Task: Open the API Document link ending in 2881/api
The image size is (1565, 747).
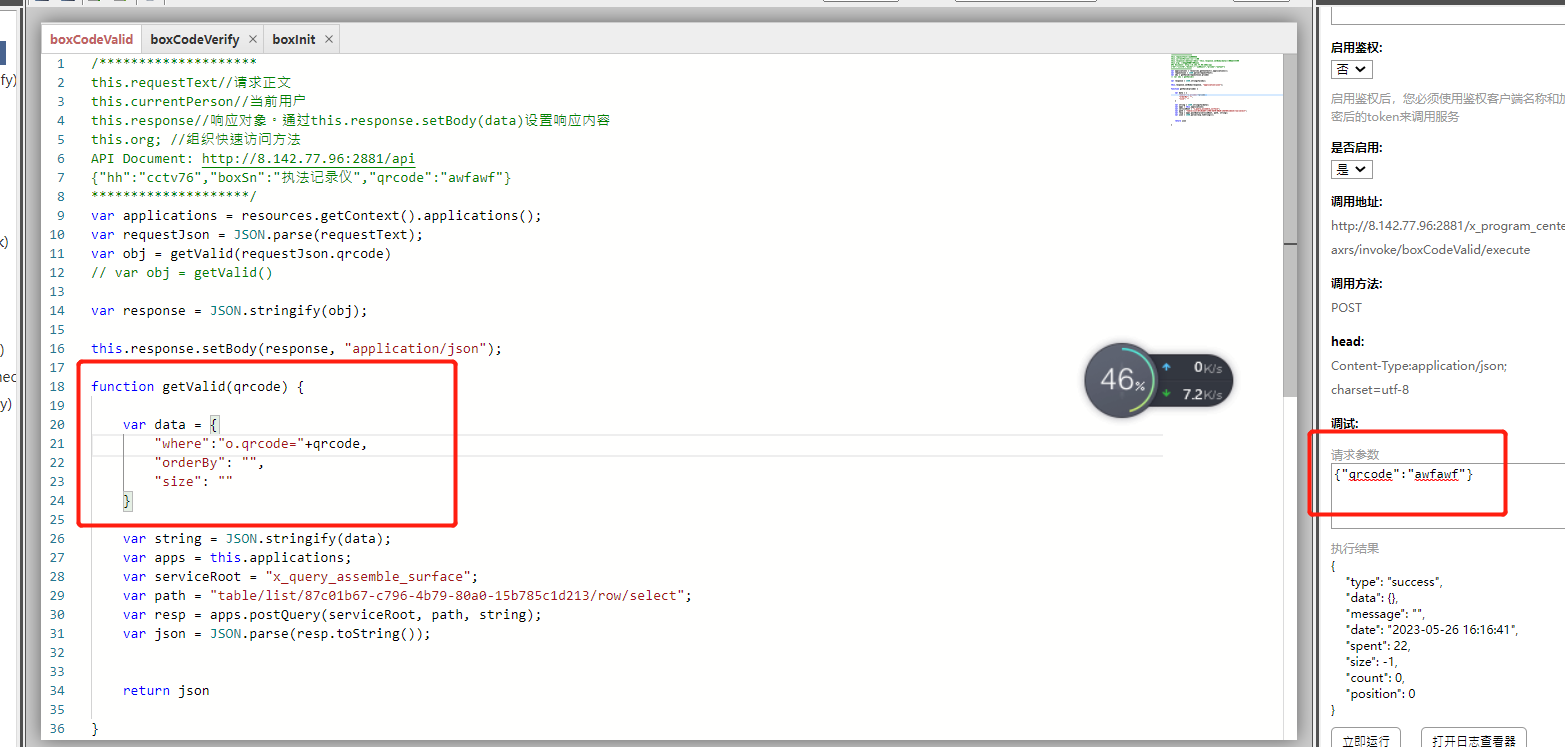Action: coord(308,158)
